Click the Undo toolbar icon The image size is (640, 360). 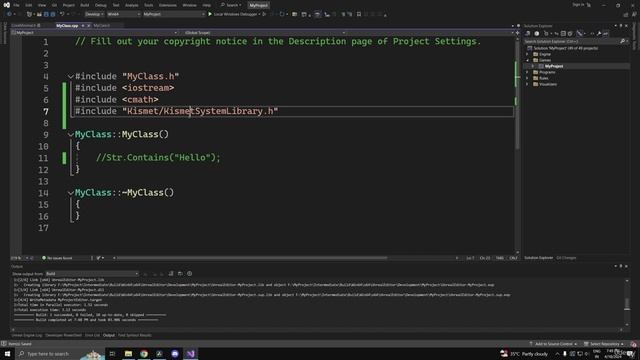click(x=62, y=14)
